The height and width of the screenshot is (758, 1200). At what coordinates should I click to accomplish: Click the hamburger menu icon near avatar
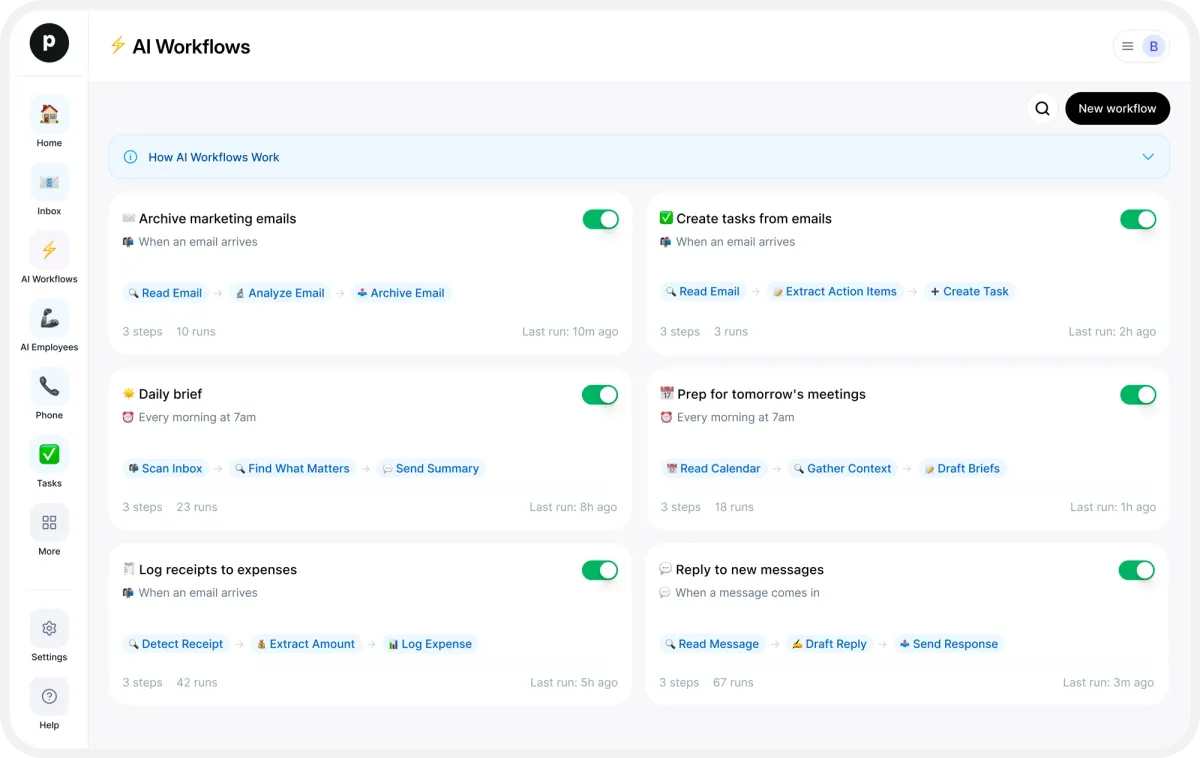pos(1127,46)
